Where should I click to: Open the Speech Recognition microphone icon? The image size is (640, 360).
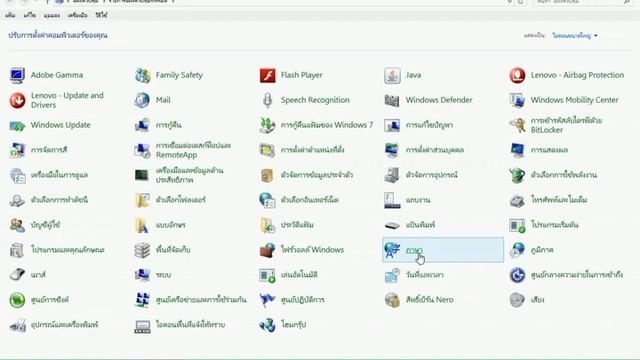pyautogui.click(x=267, y=100)
